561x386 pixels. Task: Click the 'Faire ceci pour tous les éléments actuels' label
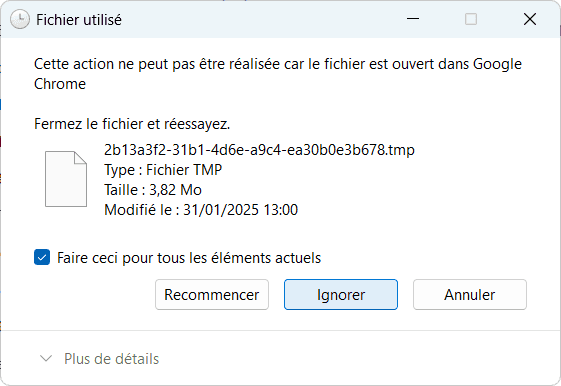(x=189, y=258)
